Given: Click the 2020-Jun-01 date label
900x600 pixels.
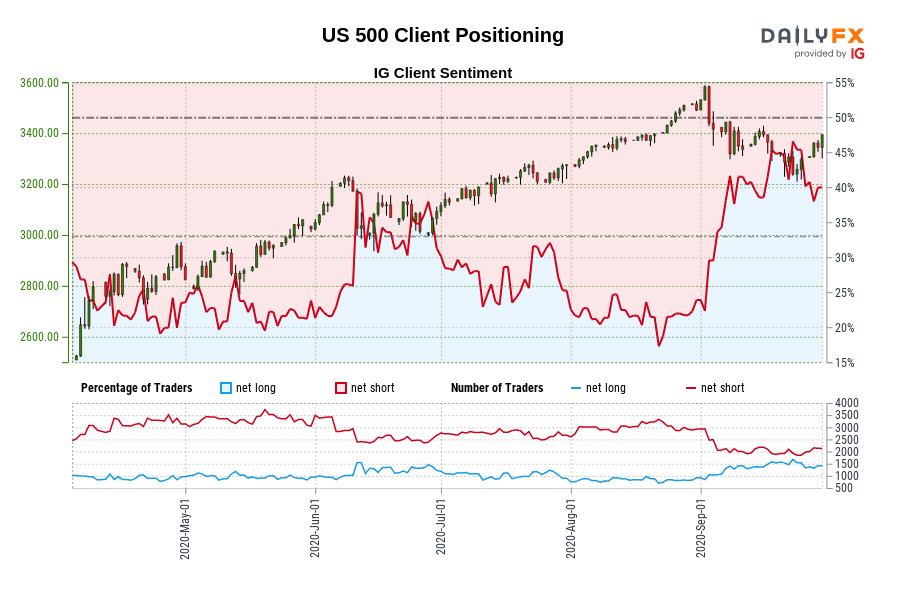Looking at the screenshot, I should point(315,528).
